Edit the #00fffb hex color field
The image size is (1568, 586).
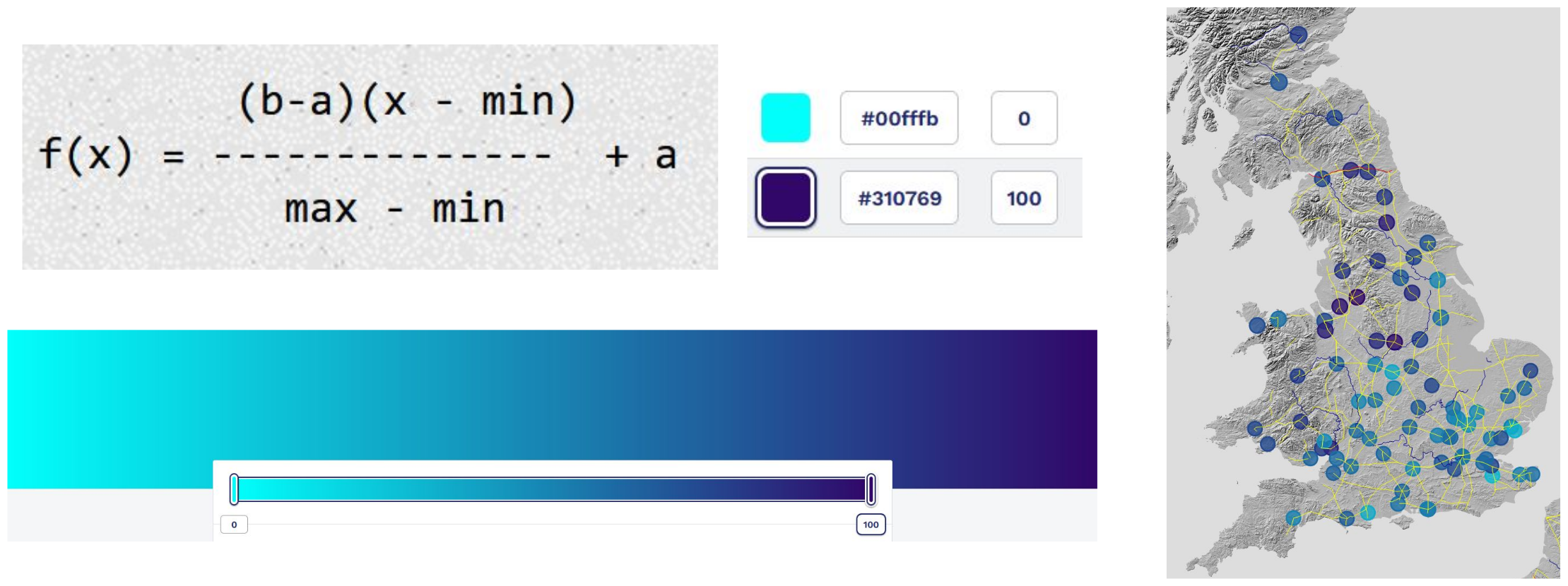899,118
